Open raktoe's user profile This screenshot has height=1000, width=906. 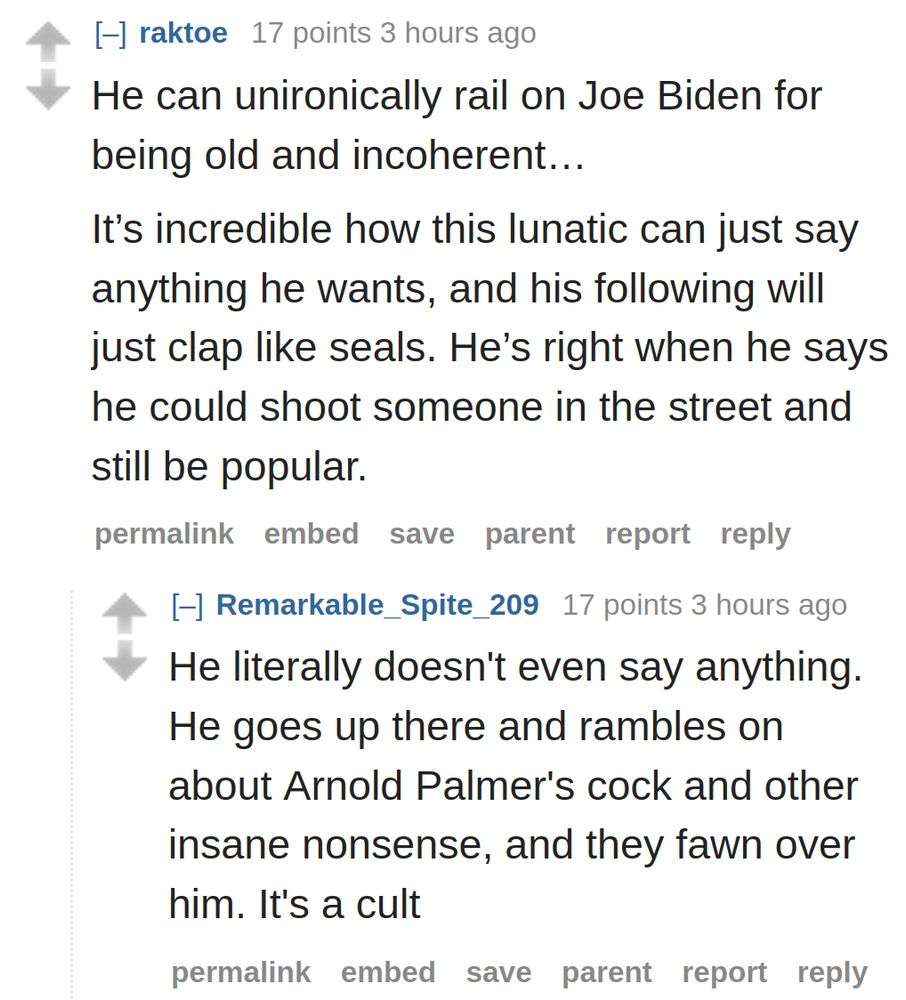(x=183, y=33)
